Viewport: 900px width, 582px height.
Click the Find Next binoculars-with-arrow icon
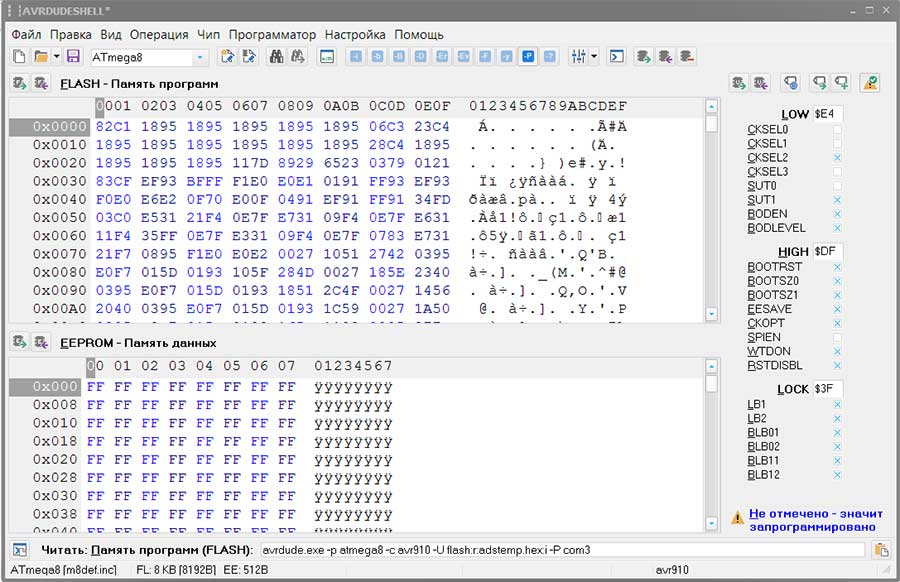(x=297, y=56)
